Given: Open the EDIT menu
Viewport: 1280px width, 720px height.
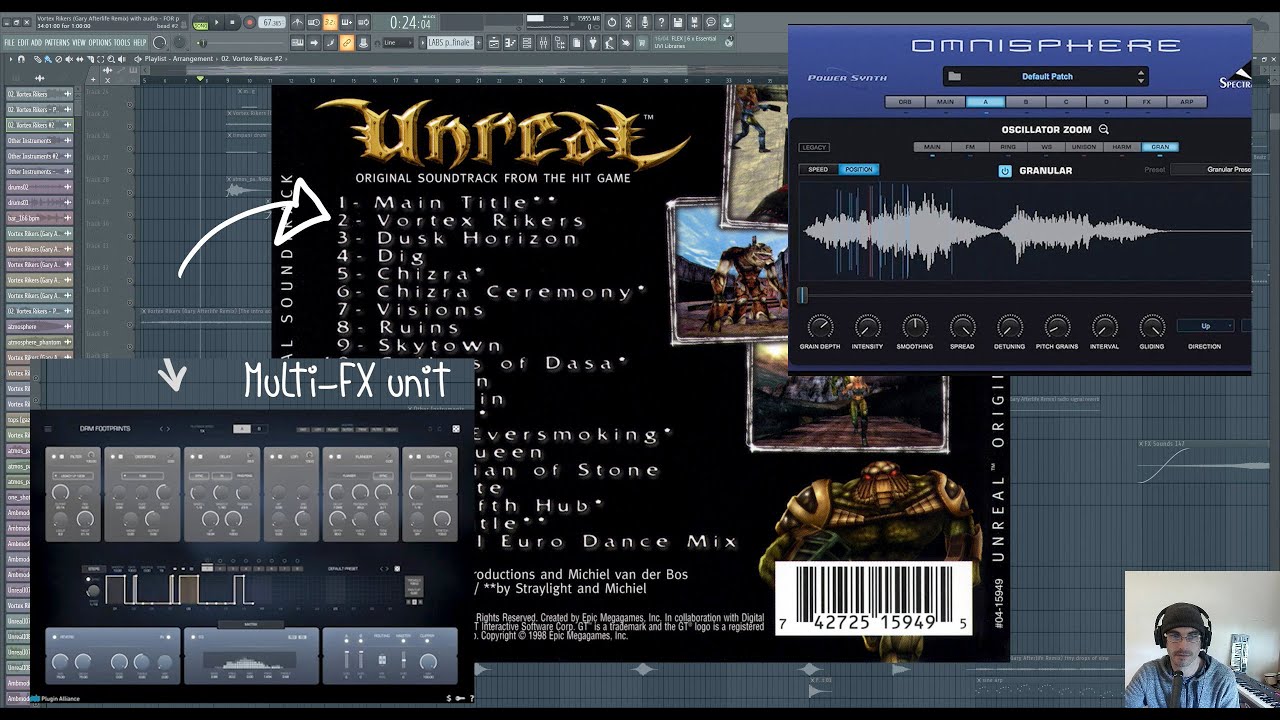Looking at the screenshot, I should [x=23, y=42].
